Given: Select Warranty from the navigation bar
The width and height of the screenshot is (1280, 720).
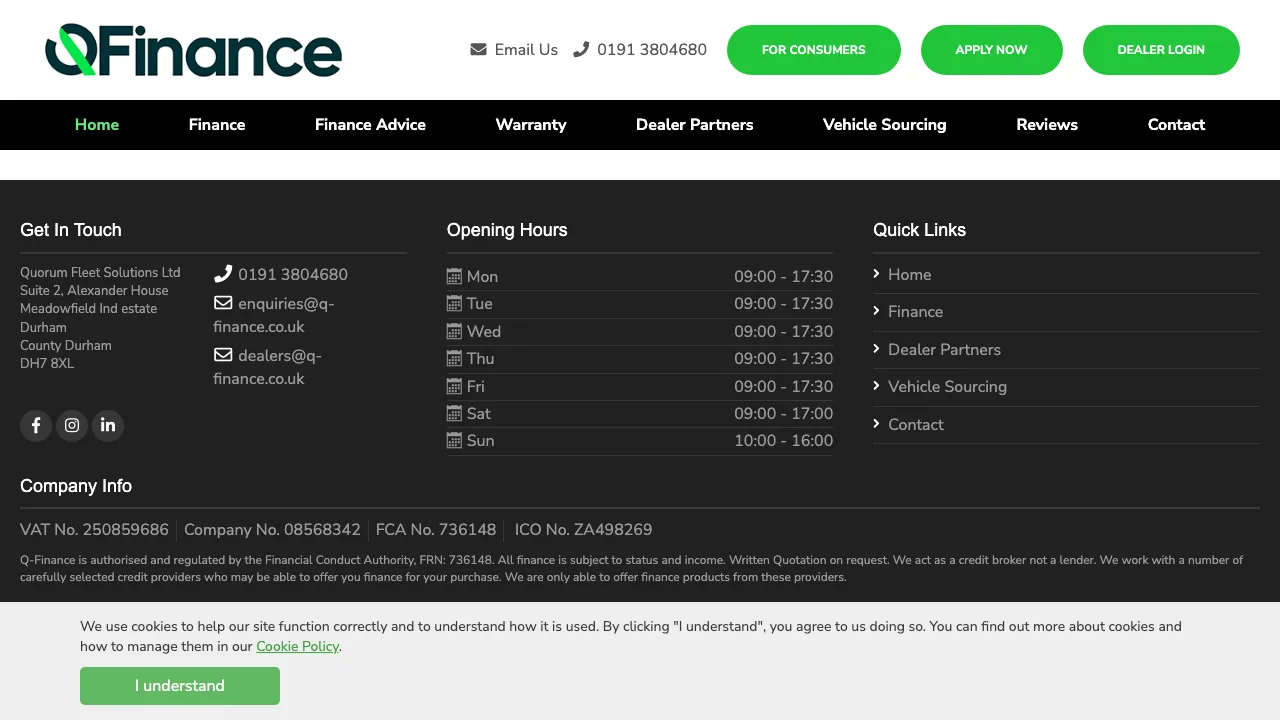Looking at the screenshot, I should click(x=531, y=124).
